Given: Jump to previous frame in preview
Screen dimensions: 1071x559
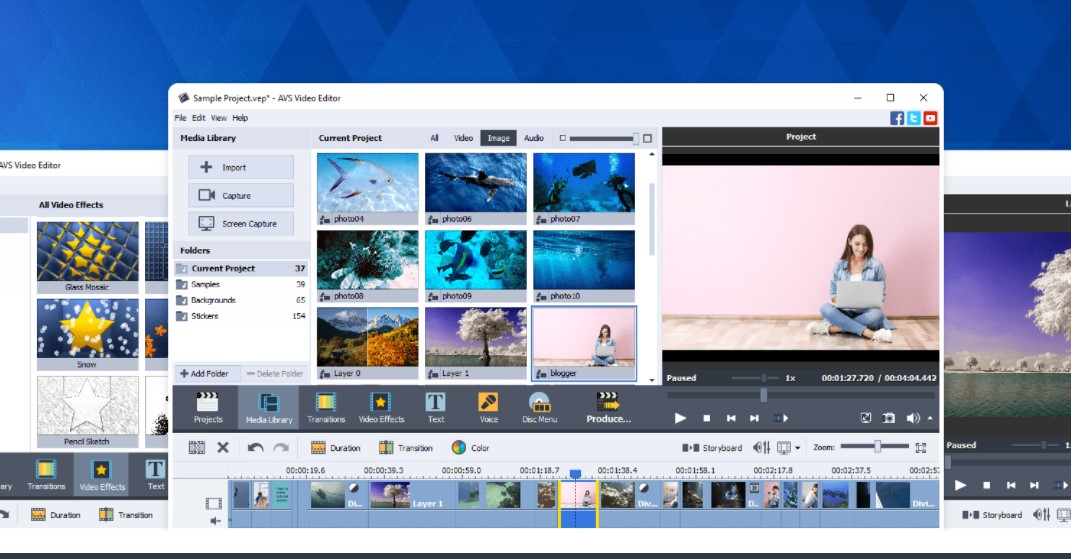Looking at the screenshot, I should [x=731, y=418].
